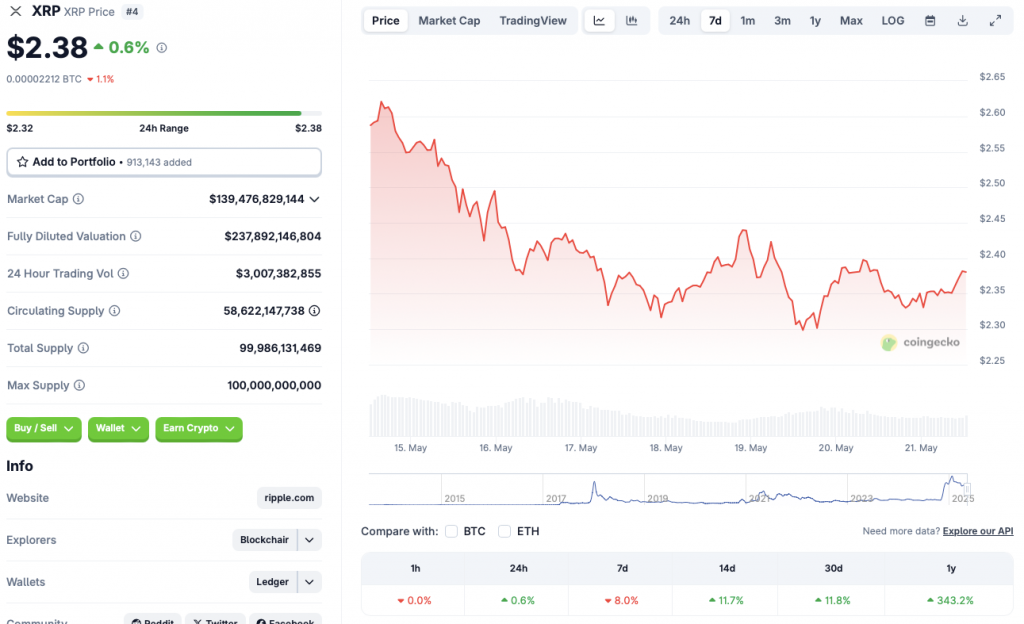This screenshot has width=1024, height=624.
Task: Open the calendar date range picker icon
Action: (x=930, y=20)
